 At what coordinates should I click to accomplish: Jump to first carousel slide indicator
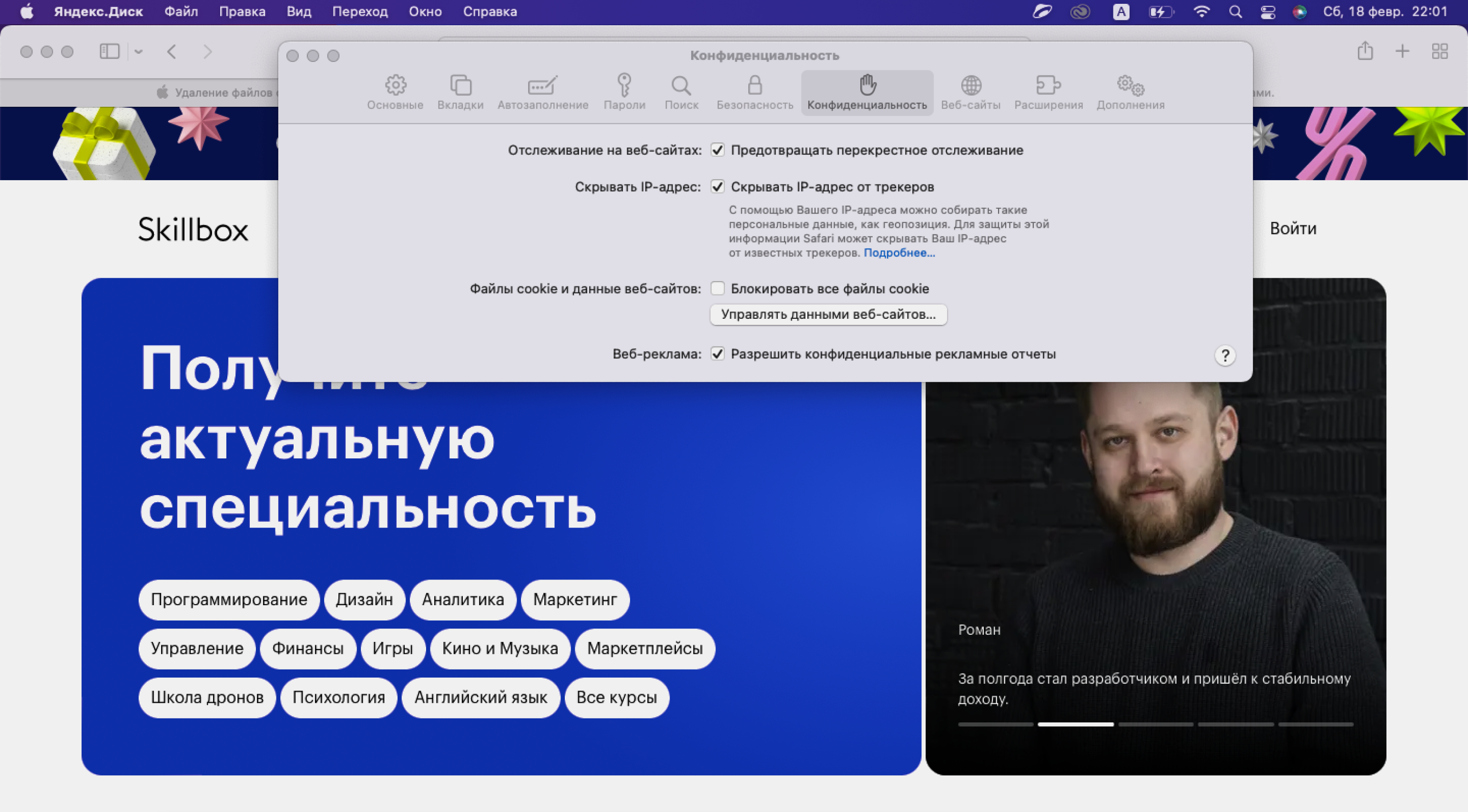pos(996,724)
